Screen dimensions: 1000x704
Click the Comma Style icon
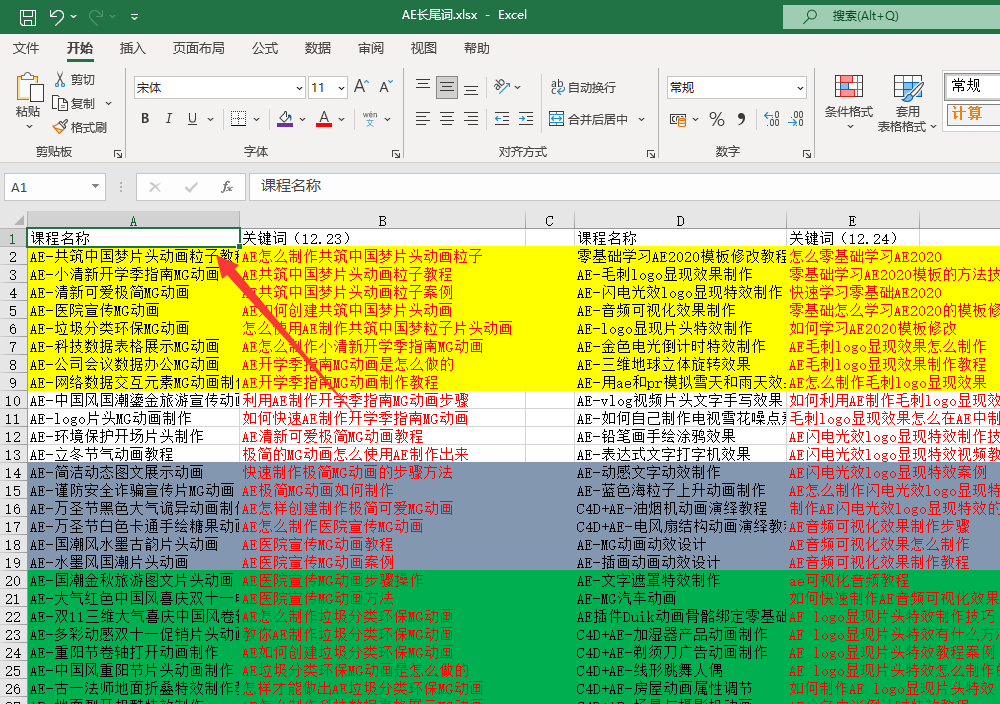click(x=741, y=119)
